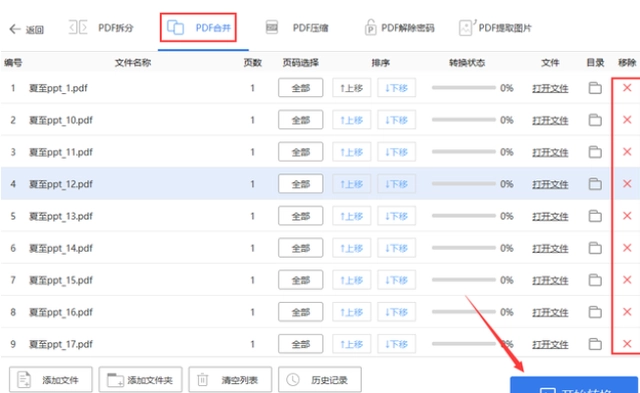
Task: Remove 夏至ppt_17.pdf with the red X
Action: [x=627, y=344]
